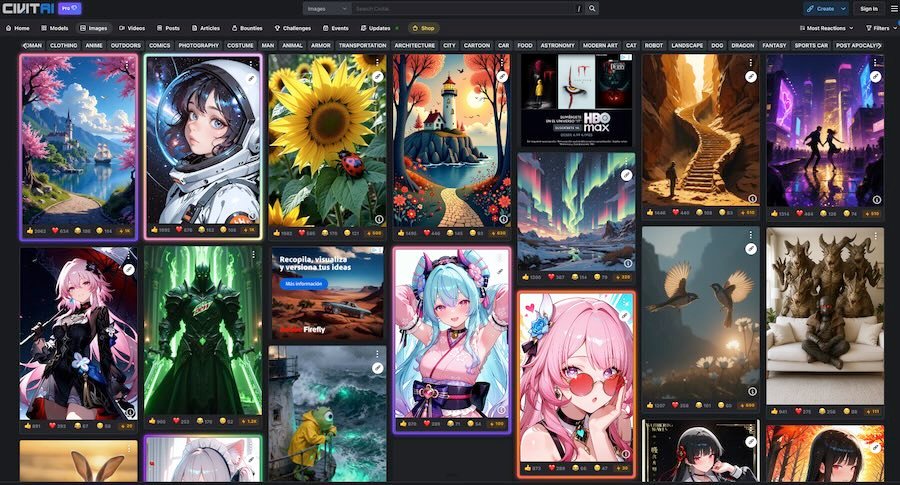Select the ARCHITECTURE tag chip
This screenshot has height=485, width=900.
coord(414,45)
